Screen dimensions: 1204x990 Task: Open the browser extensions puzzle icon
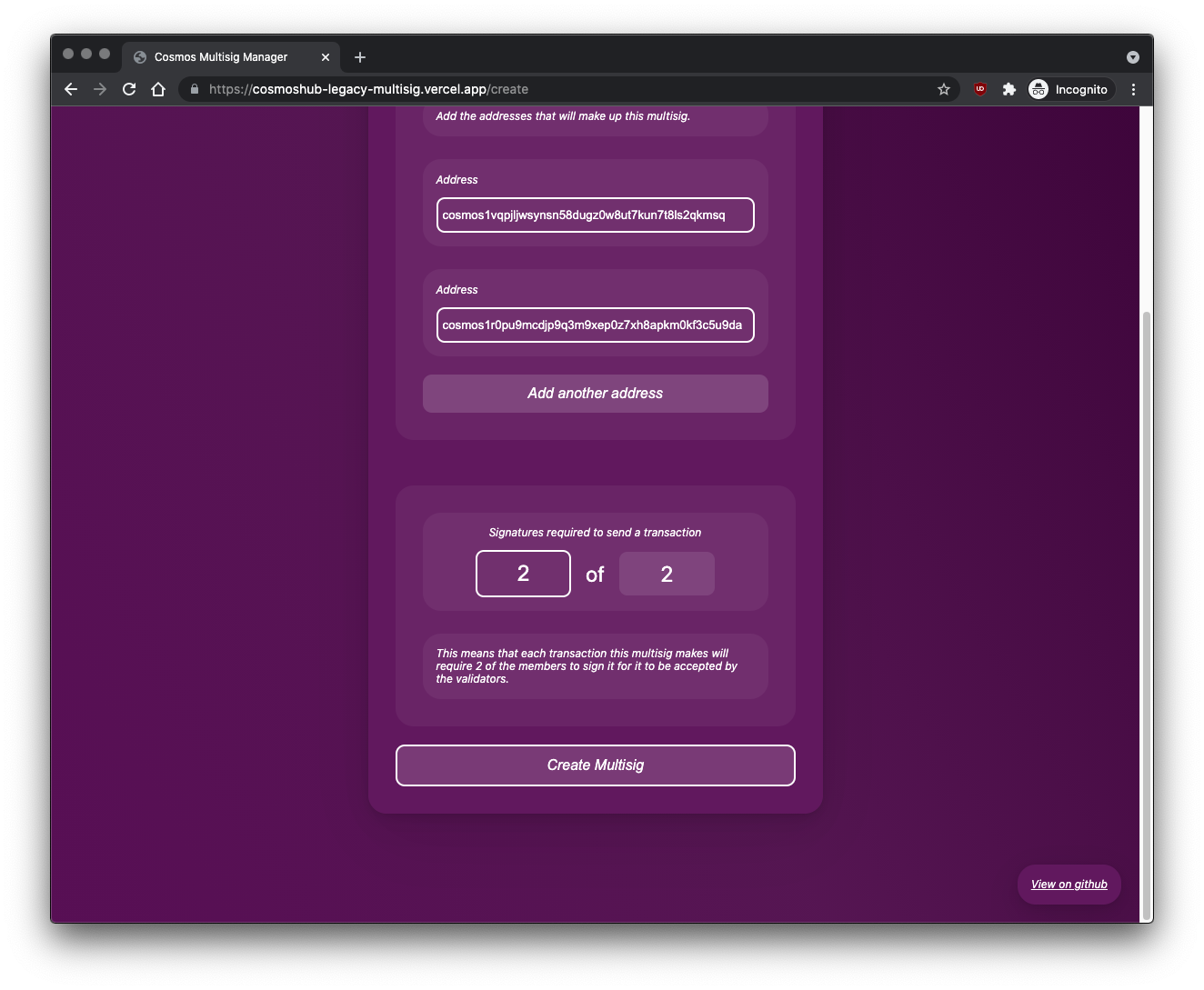(1009, 89)
